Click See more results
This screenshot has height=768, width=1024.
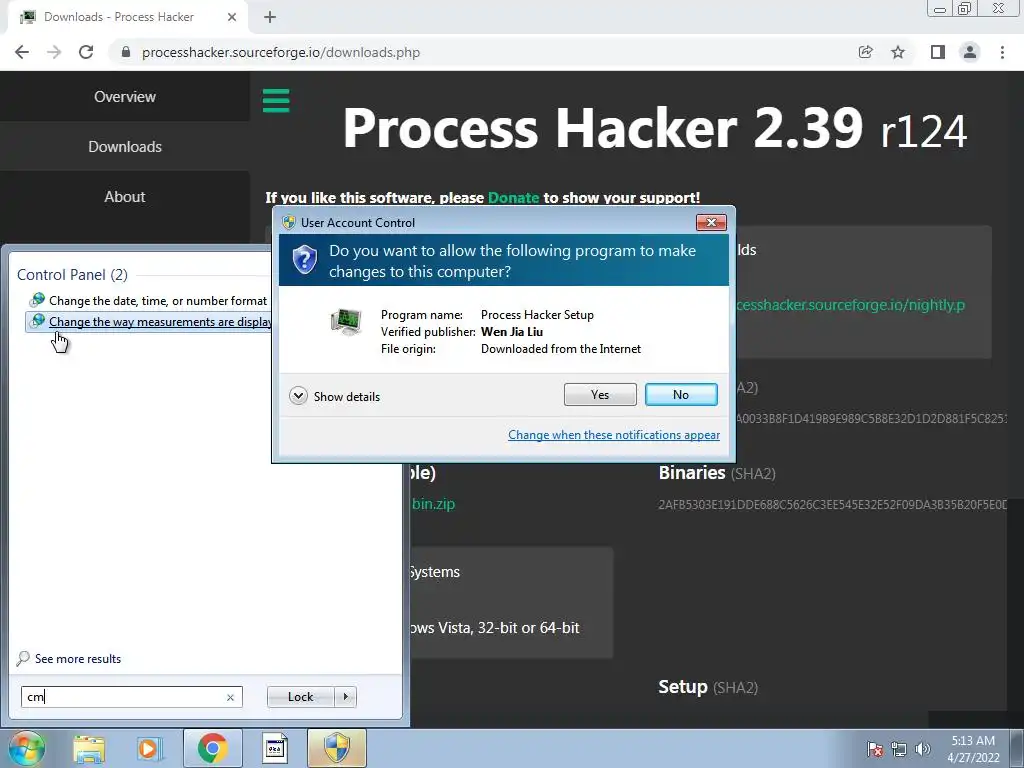click(x=78, y=659)
